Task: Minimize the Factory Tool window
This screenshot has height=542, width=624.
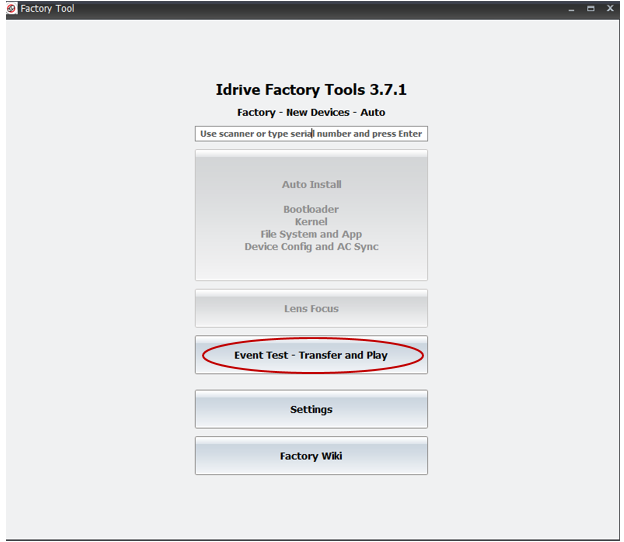Action: tap(571, 9)
